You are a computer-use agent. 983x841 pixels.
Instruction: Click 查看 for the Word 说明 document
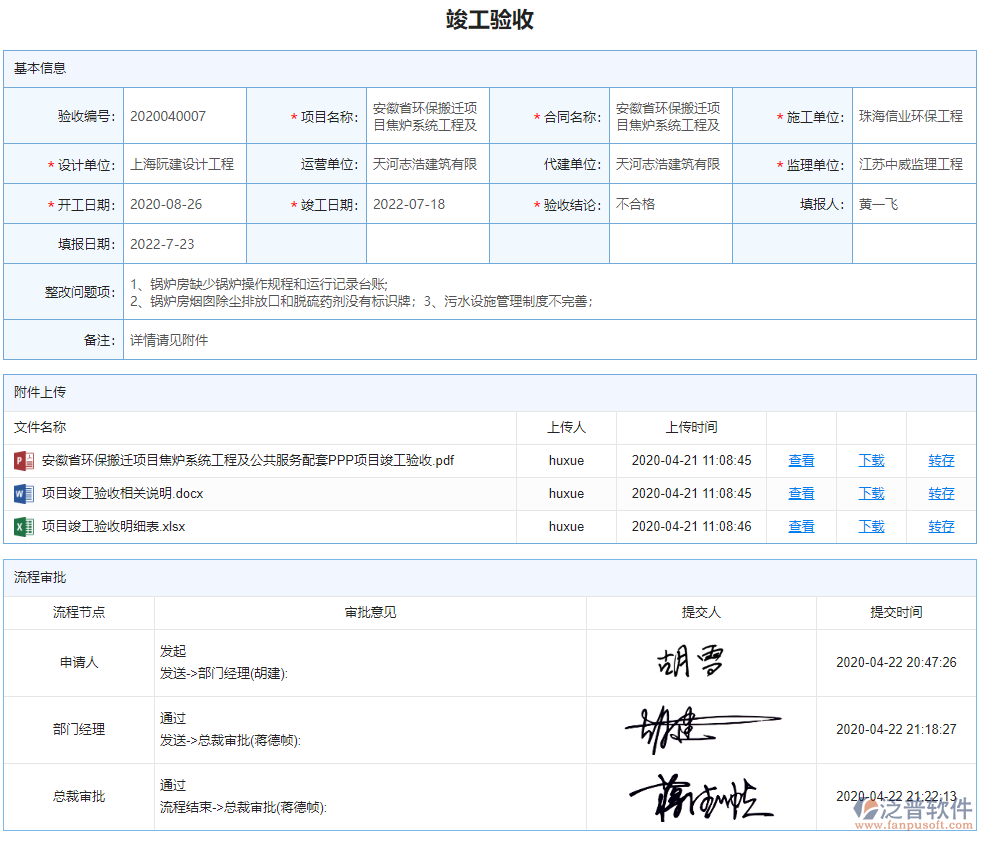pos(800,493)
